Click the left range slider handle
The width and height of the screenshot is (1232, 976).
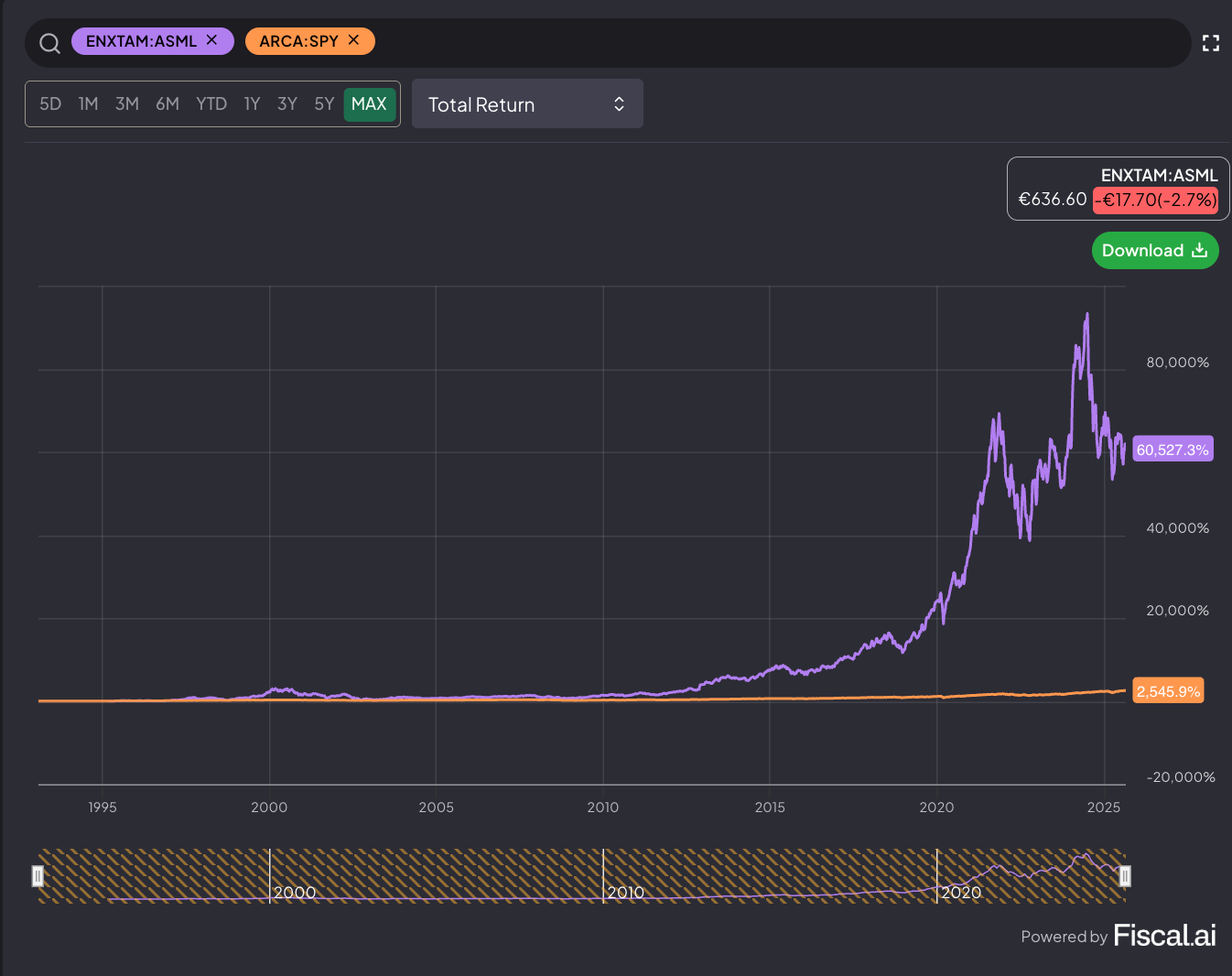coord(38,876)
